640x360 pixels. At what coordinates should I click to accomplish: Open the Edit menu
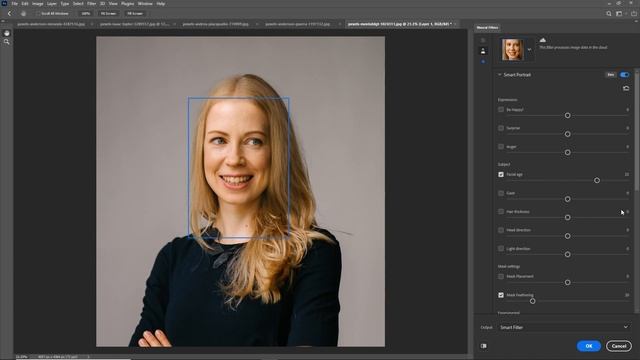(x=25, y=4)
